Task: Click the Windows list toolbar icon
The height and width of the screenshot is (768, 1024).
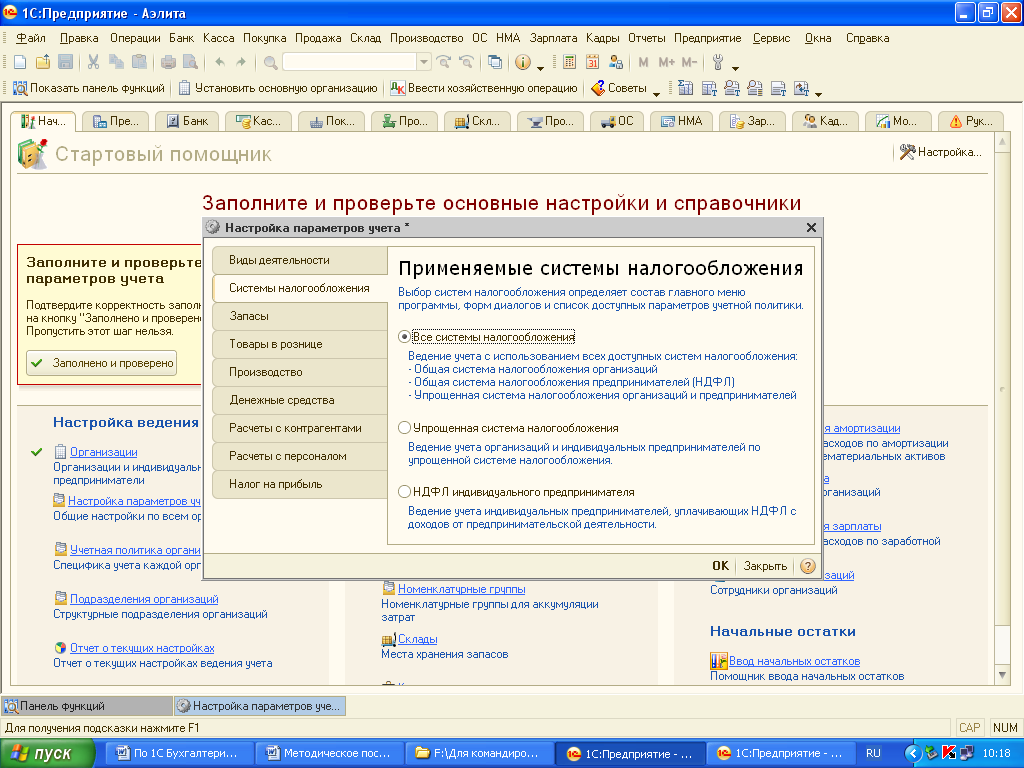Action: coord(495,62)
